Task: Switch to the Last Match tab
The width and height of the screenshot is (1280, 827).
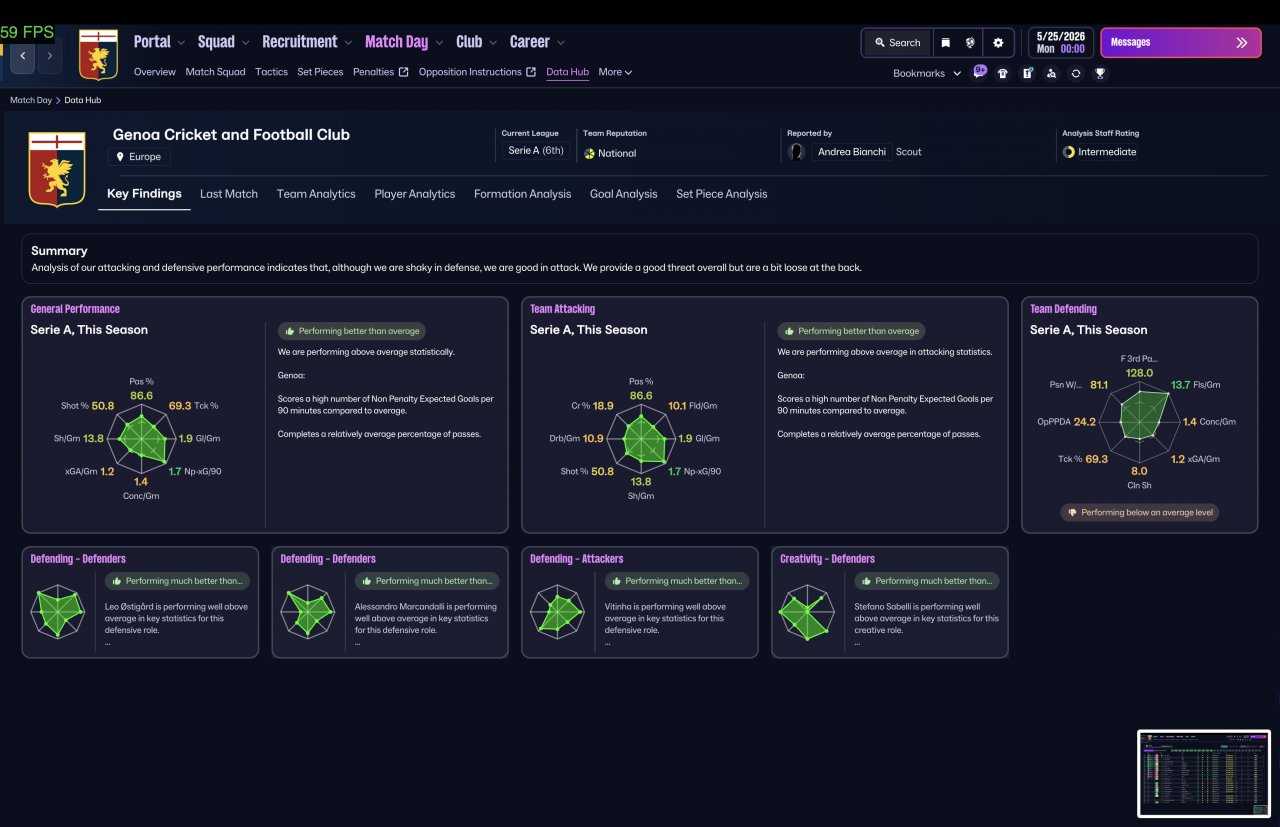Action: click(229, 194)
